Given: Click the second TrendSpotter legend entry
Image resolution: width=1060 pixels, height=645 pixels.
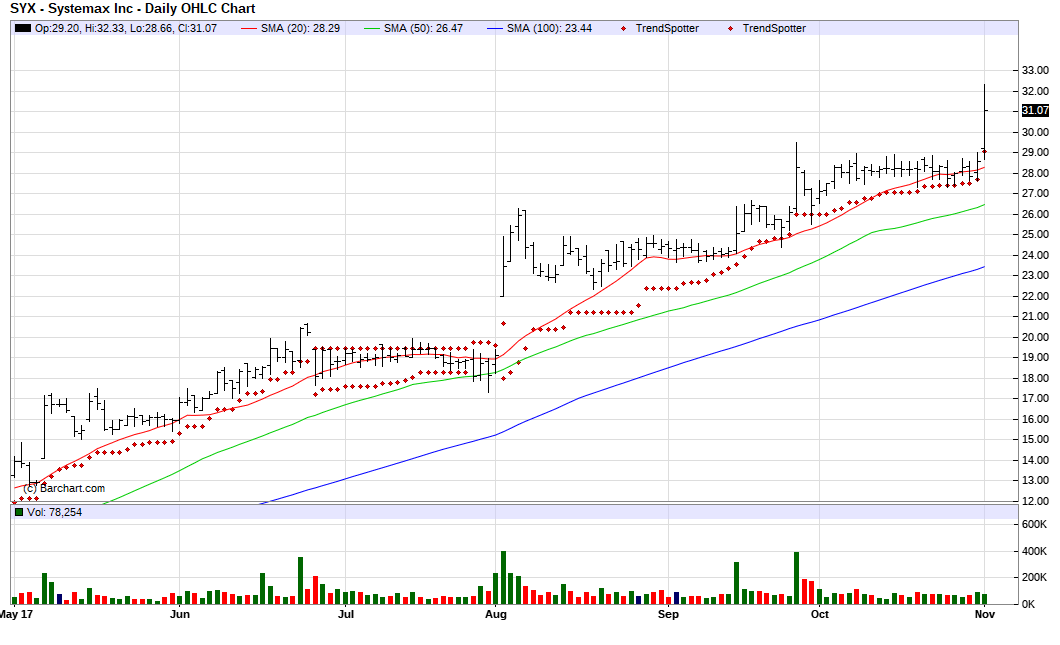Looking at the screenshot, I should [767, 28].
